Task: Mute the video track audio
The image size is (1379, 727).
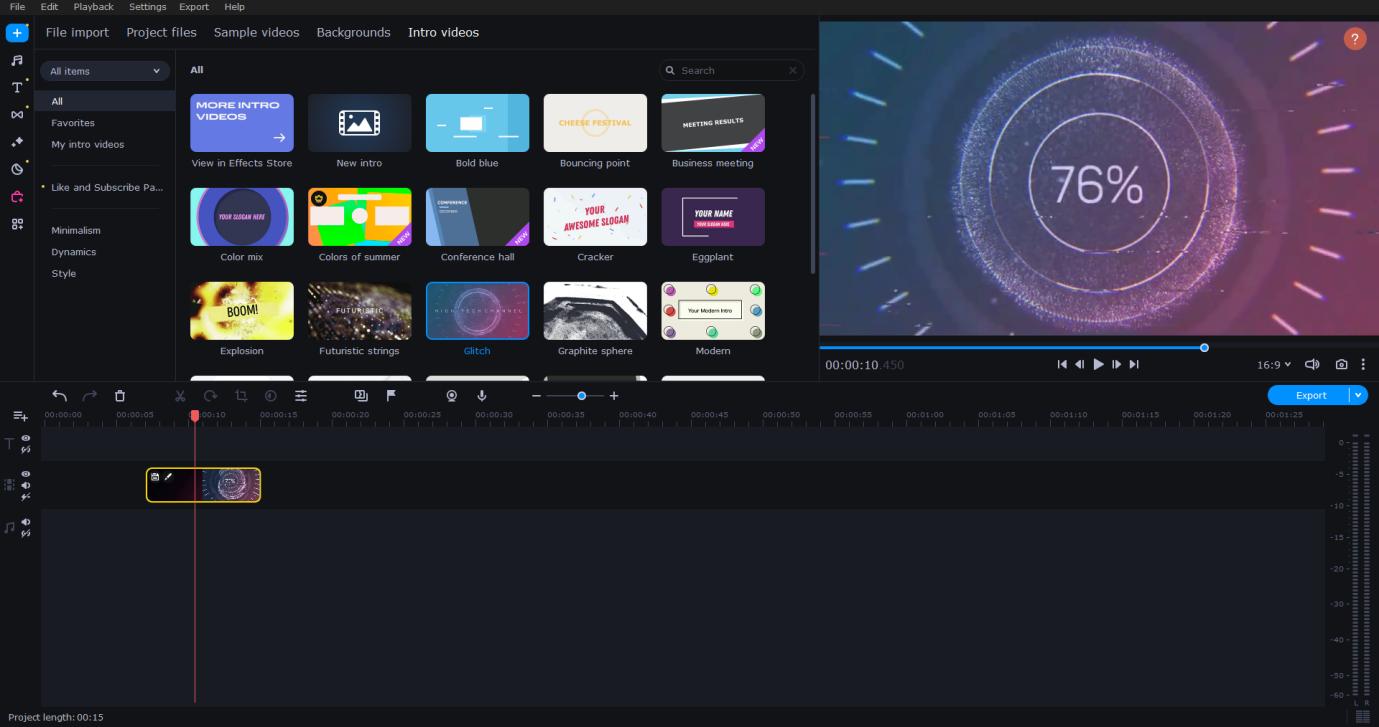Action: tap(26, 485)
